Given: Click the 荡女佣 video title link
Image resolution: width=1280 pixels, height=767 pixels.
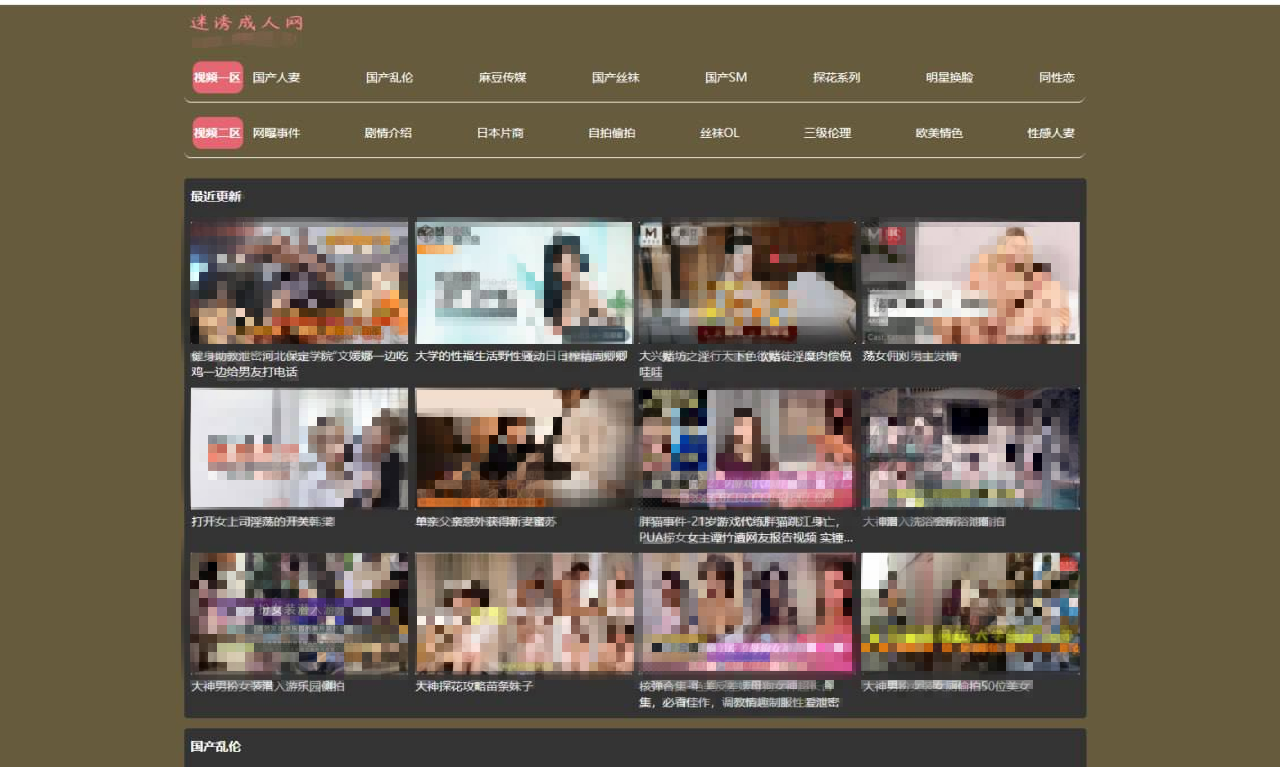Looking at the screenshot, I should (910, 356).
